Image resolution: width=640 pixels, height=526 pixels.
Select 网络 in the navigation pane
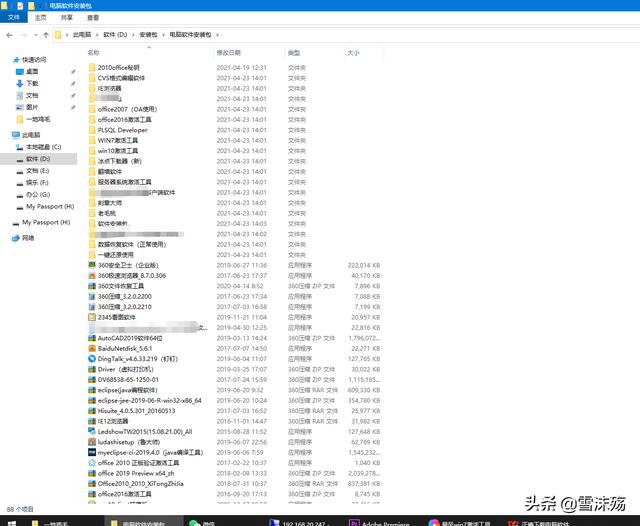pyautogui.click(x=28, y=238)
